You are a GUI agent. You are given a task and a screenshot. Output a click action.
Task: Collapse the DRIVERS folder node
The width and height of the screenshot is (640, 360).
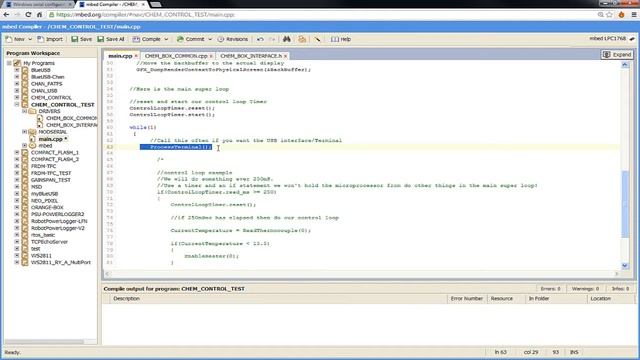24,111
